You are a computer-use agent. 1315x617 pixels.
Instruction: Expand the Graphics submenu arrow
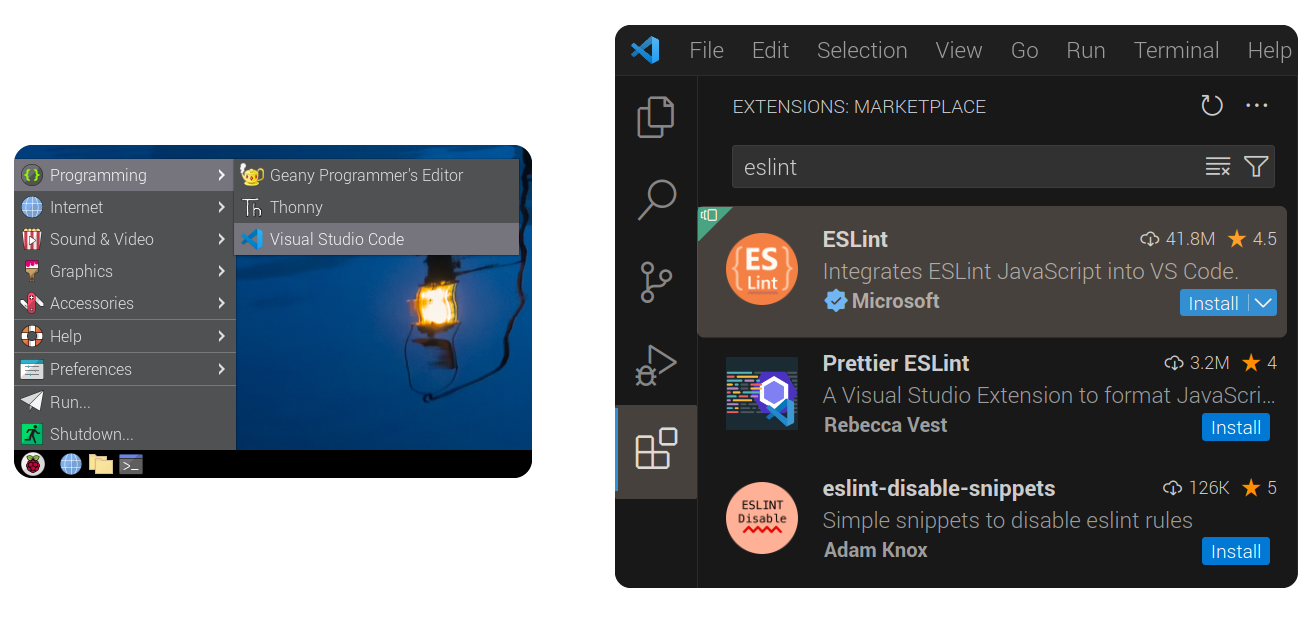221,271
